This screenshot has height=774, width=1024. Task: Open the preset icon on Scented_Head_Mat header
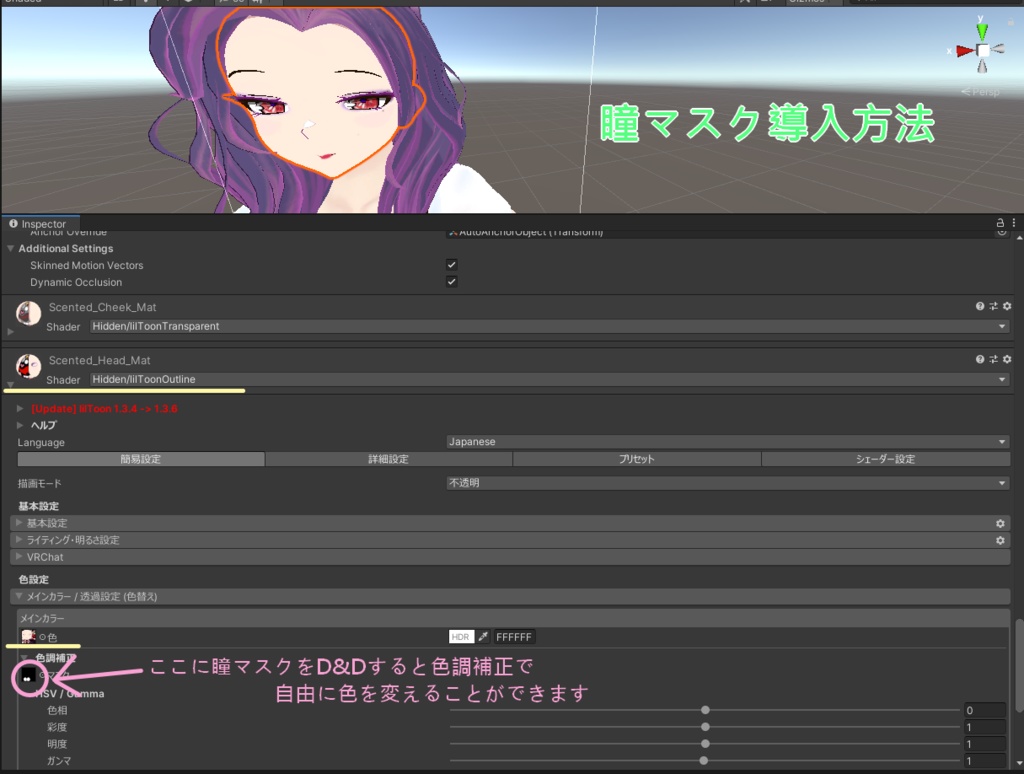(995, 359)
